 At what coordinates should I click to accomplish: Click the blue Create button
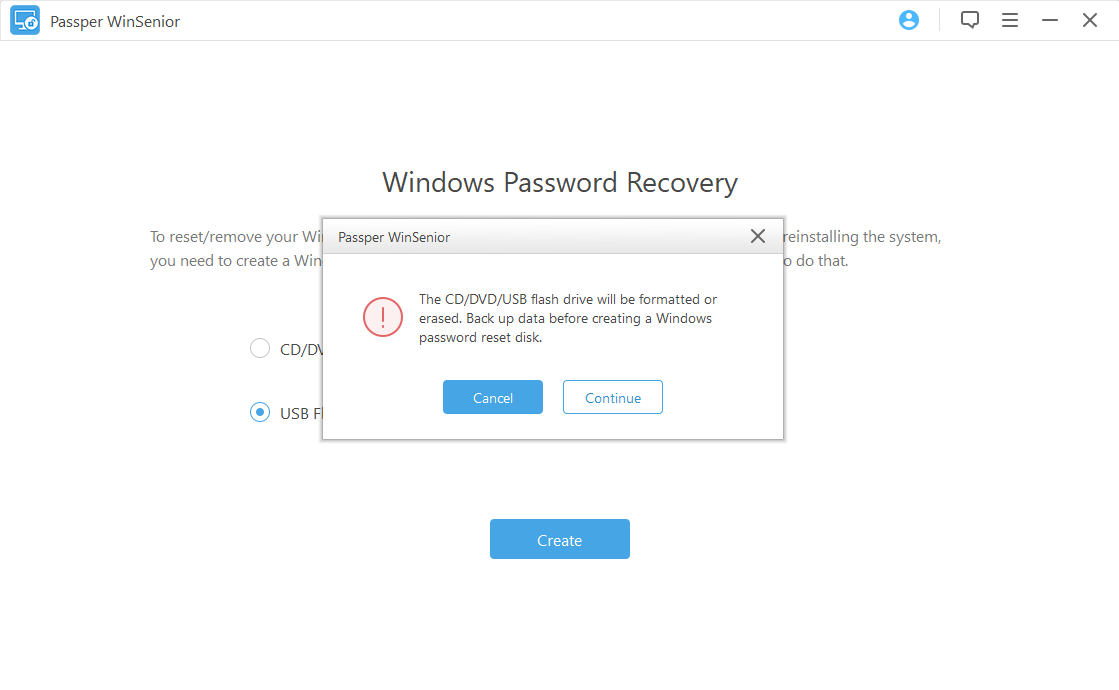click(x=559, y=539)
